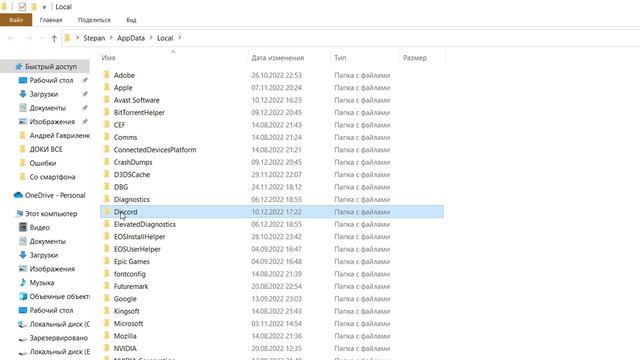The height and width of the screenshot is (360, 640).
Task: Select the fontconfig folder name
Action: click(129, 274)
